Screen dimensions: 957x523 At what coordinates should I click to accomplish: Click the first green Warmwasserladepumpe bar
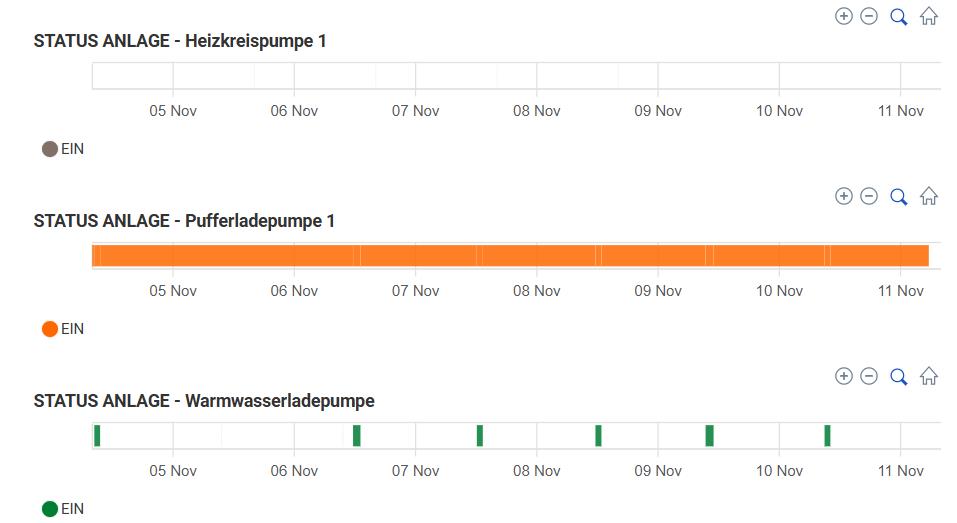(x=97, y=436)
